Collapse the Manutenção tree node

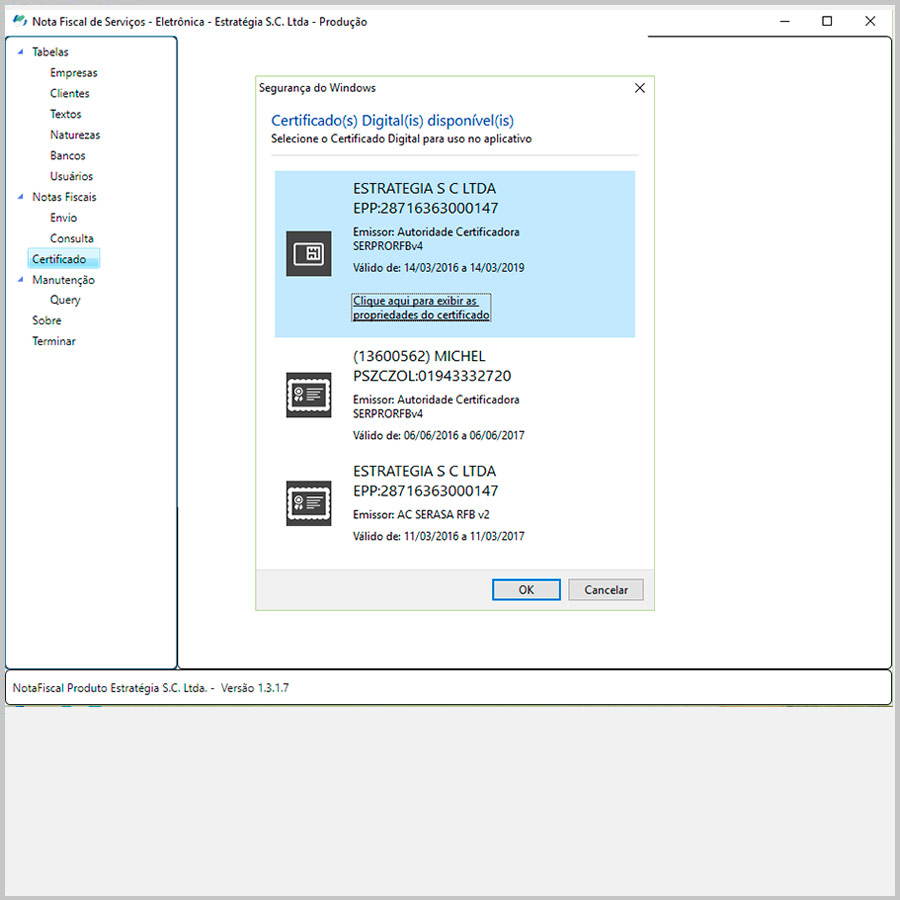point(21,280)
